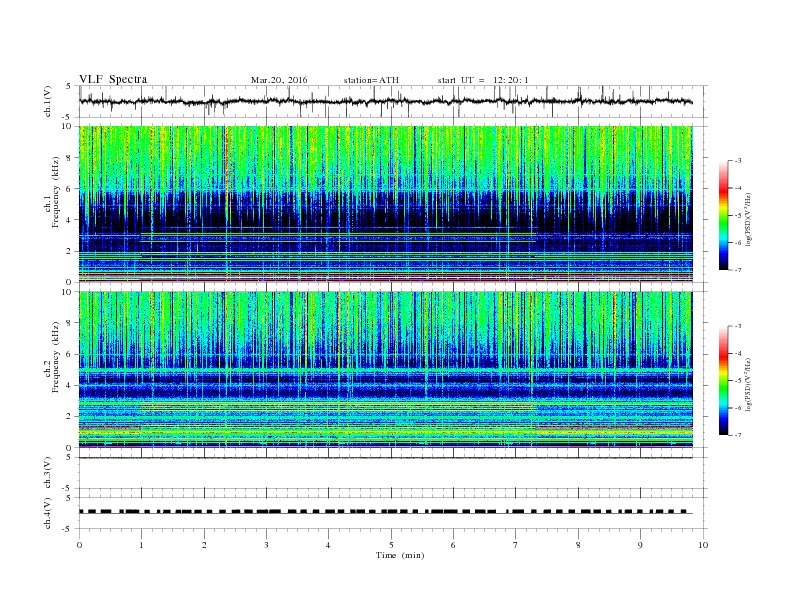
Task: Click the 'VLF Spectra' title text
Action: click(x=113, y=79)
